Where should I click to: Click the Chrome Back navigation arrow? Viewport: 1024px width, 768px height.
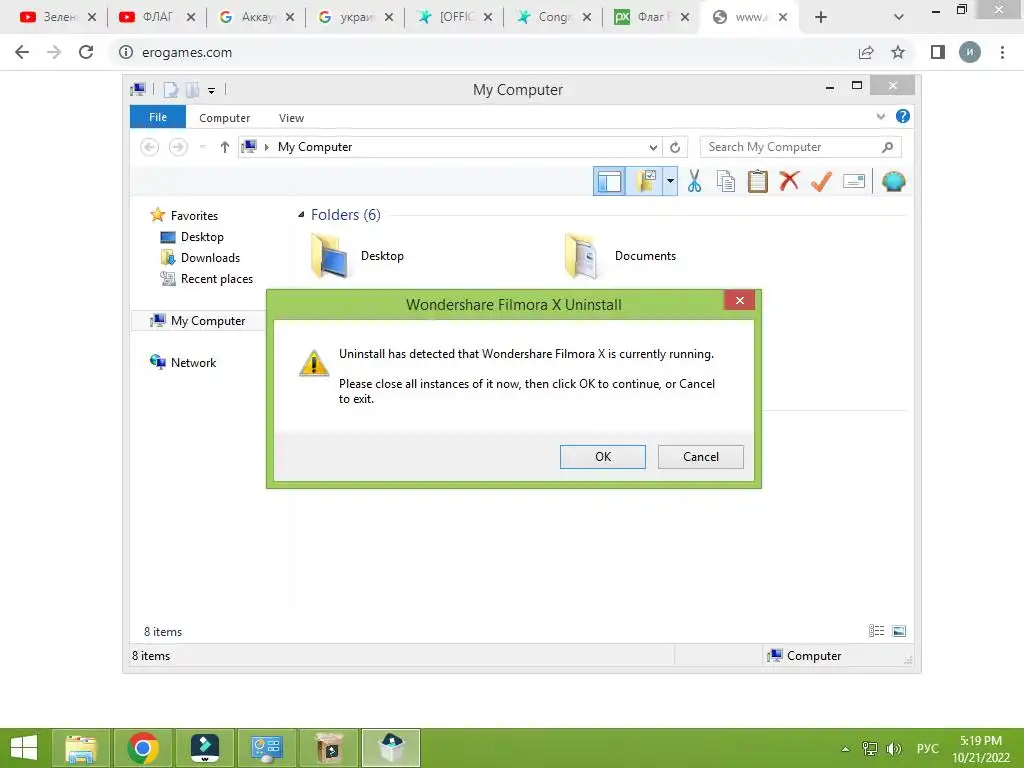(22, 52)
